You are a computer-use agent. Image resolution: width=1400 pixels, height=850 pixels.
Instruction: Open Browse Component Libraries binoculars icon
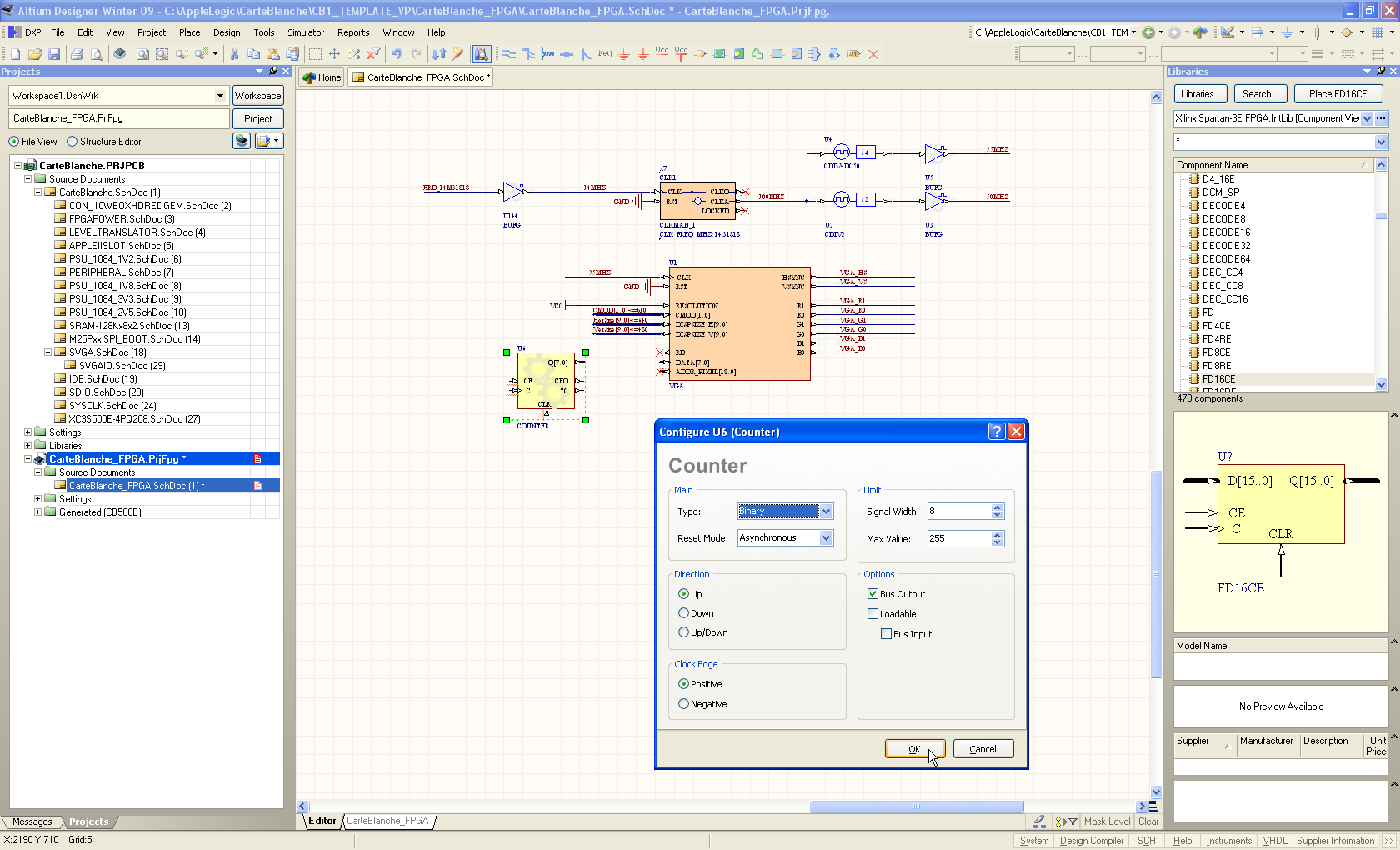(x=482, y=54)
